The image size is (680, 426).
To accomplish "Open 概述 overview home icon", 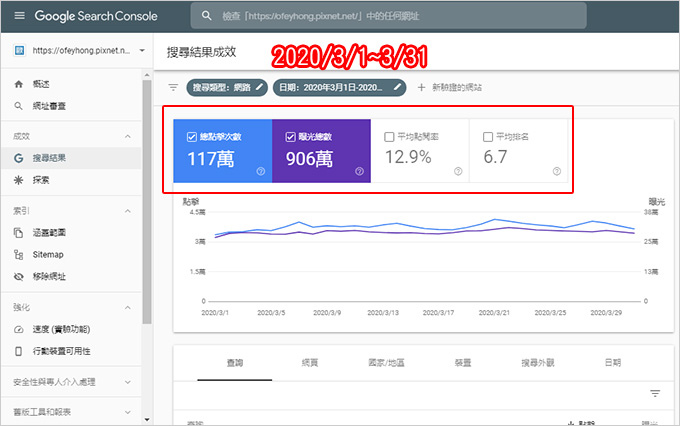I will click(19, 84).
